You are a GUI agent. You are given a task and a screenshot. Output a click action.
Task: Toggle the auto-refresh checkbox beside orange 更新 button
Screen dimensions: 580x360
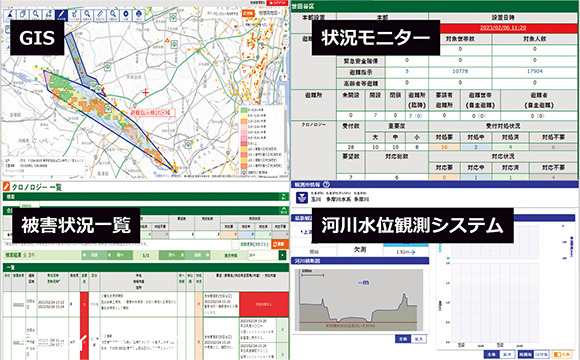click(235, 245)
